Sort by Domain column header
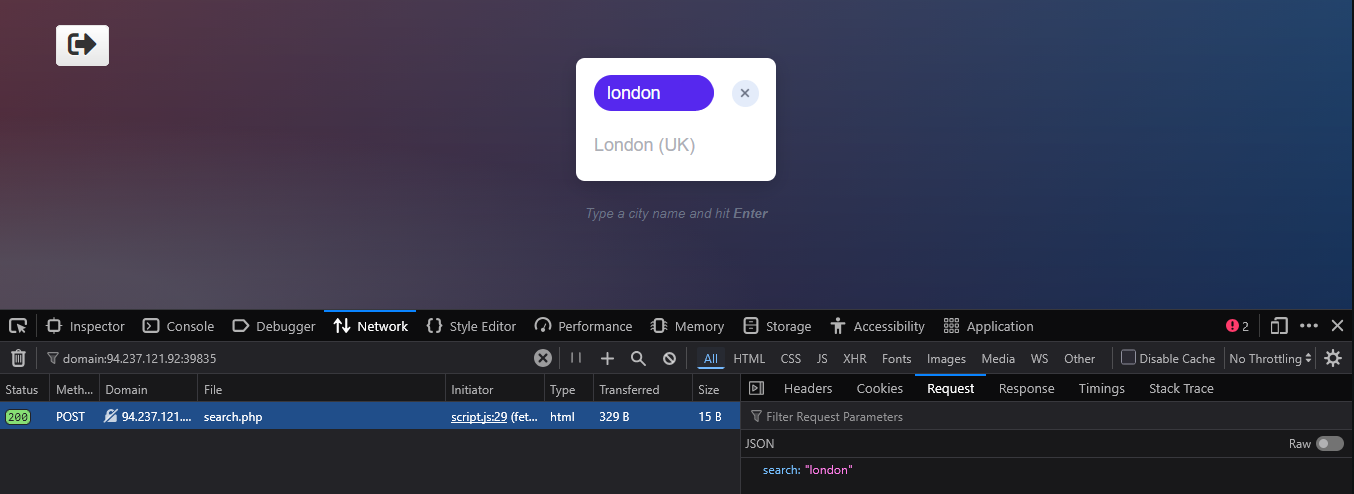The image size is (1354, 494). tap(148, 389)
